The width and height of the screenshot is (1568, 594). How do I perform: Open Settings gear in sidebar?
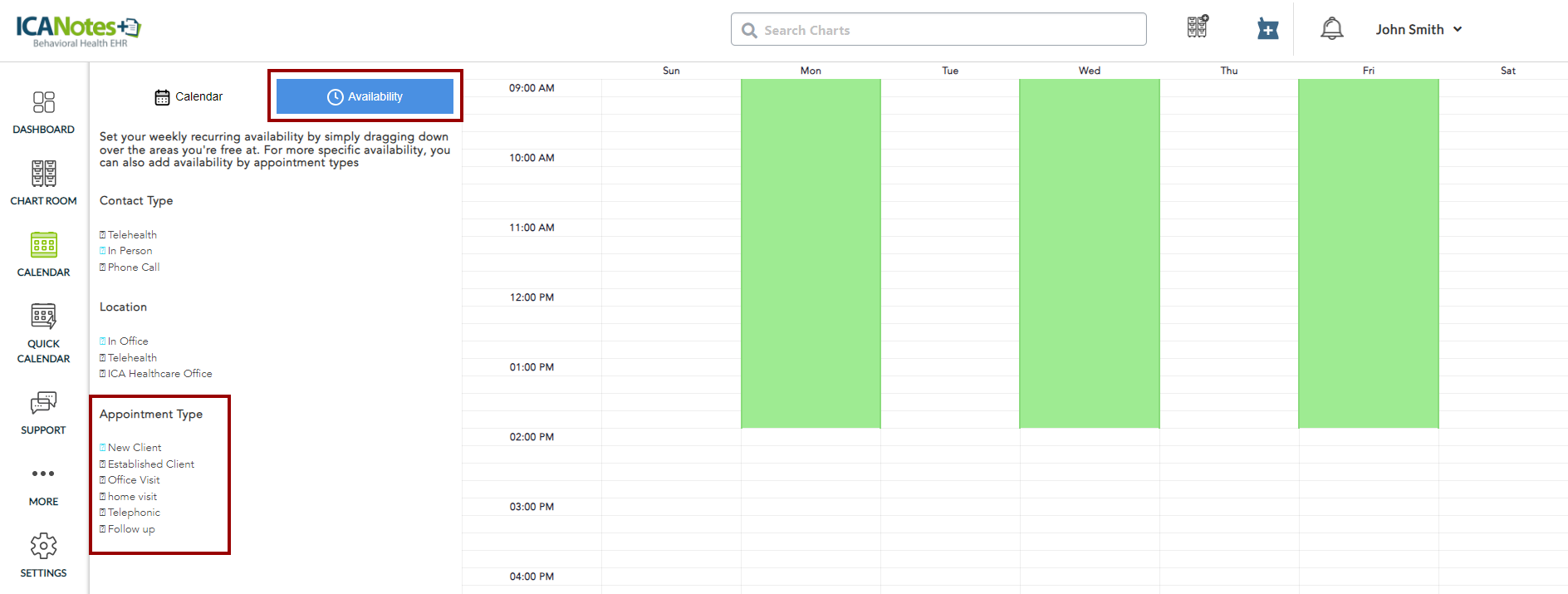[43, 547]
